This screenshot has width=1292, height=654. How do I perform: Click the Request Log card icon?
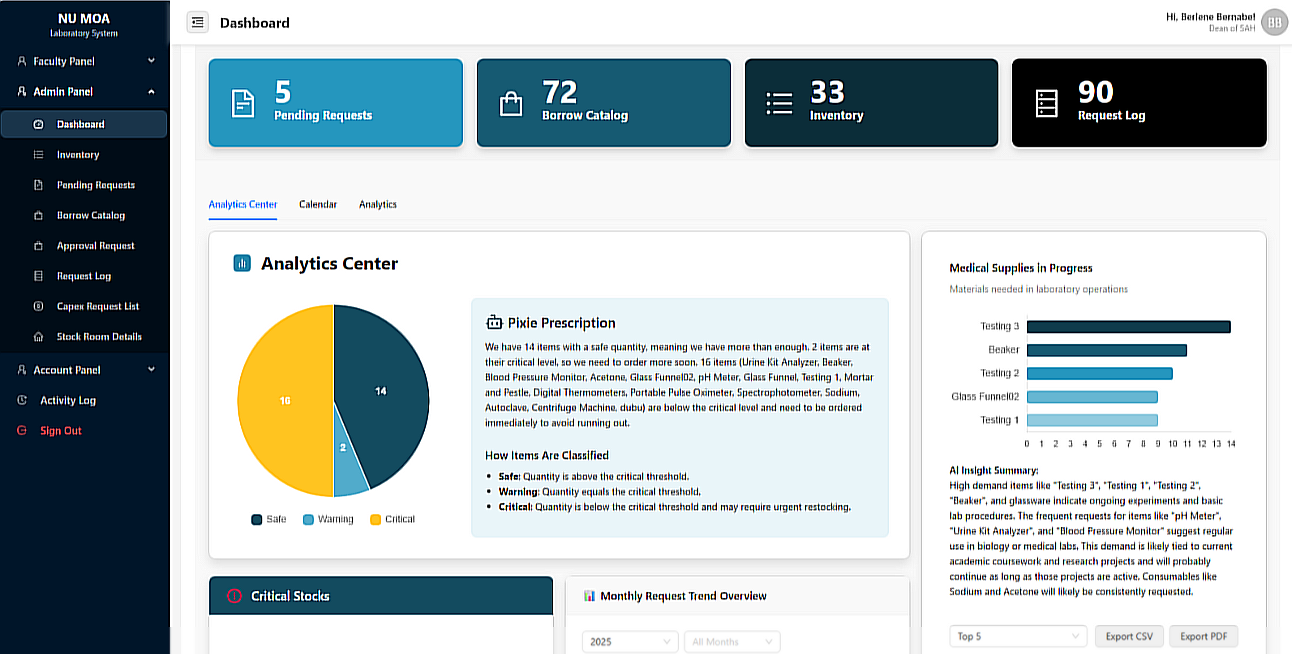point(1046,103)
